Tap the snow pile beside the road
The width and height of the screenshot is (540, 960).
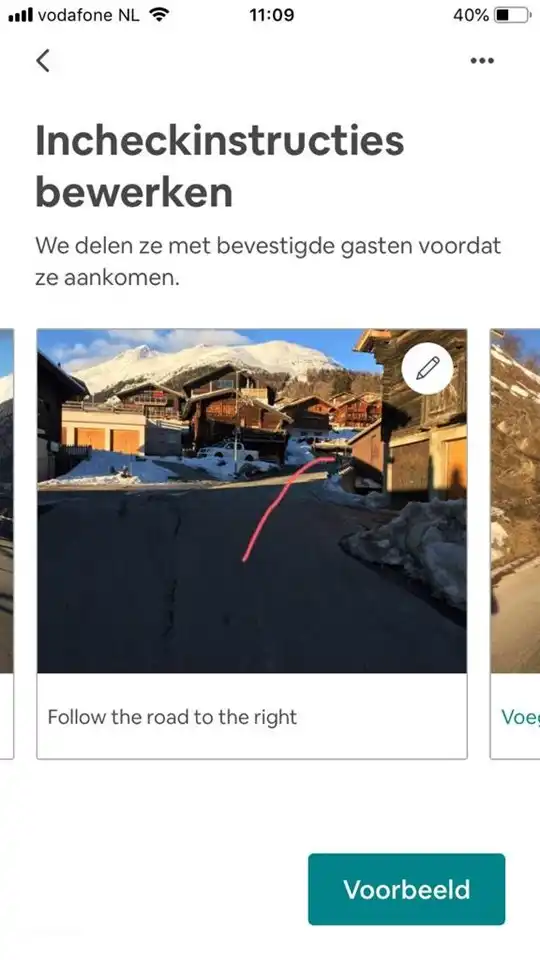[x=410, y=548]
